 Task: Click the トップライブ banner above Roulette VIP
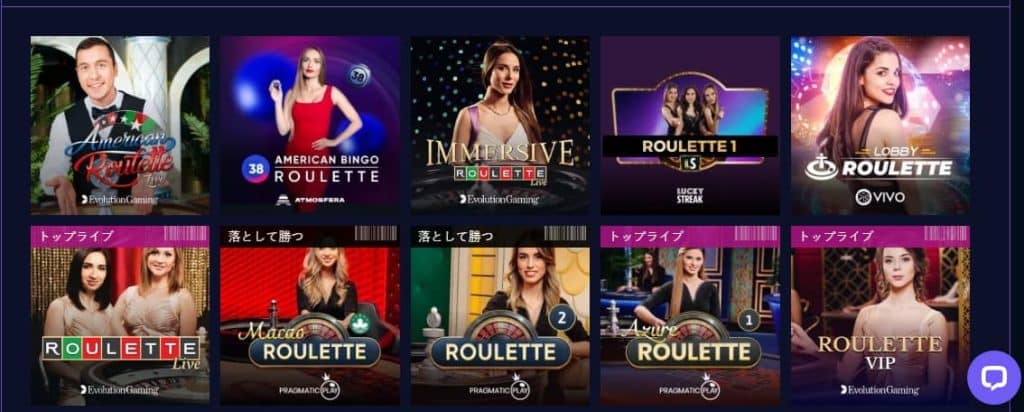point(880,236)
